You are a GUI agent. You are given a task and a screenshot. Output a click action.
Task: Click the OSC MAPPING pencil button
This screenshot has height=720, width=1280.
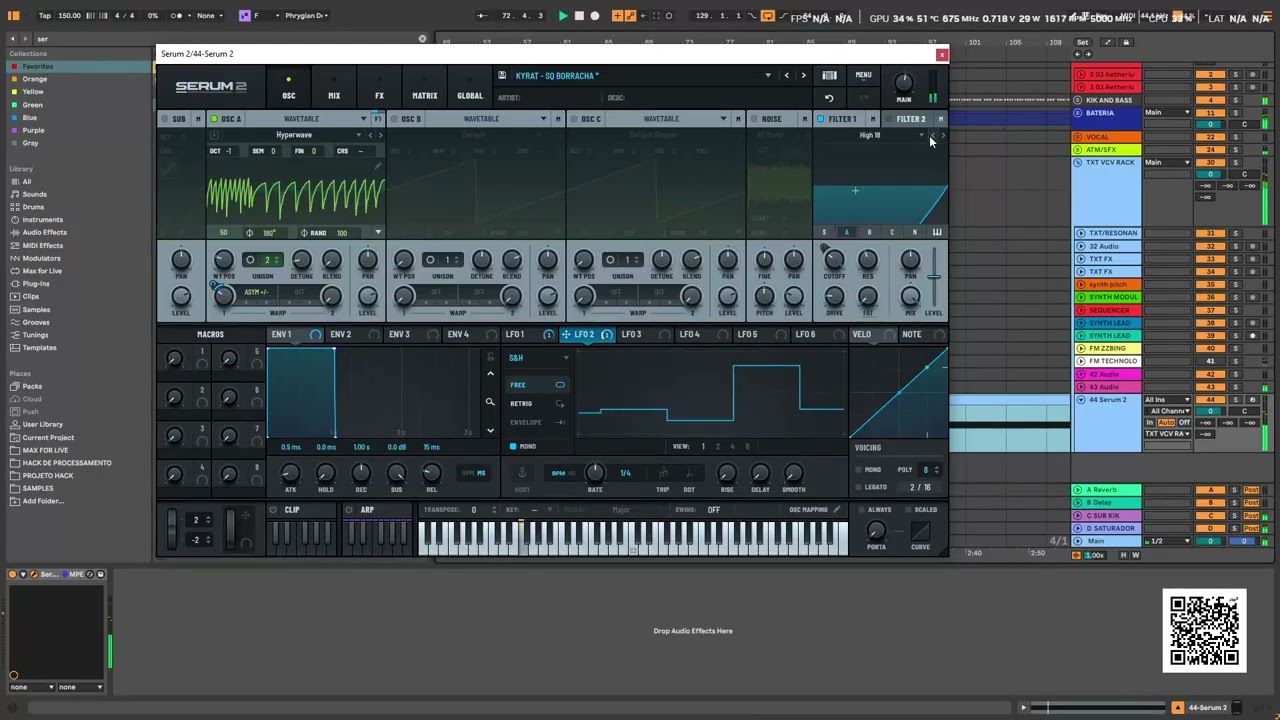tap(837, 510)
